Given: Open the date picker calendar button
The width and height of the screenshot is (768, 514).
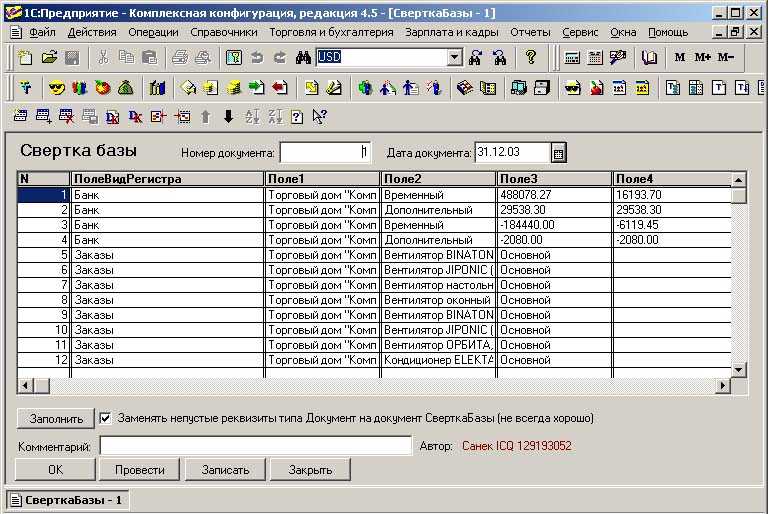Looking at the screenshot, I should (558, 153).
